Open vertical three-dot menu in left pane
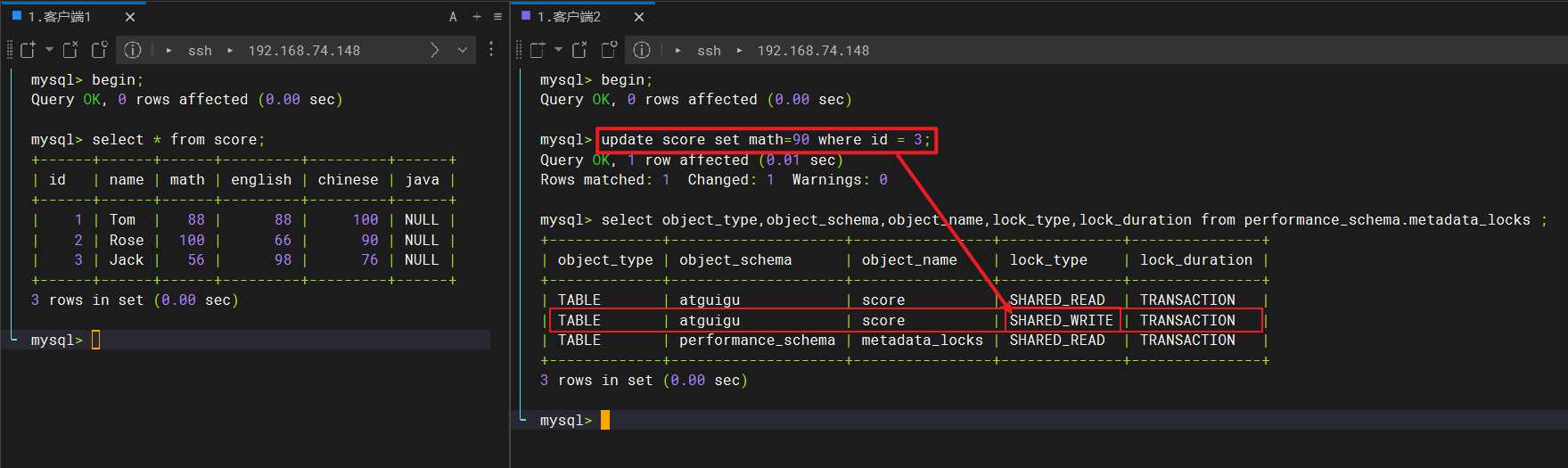 click(491, 50)
